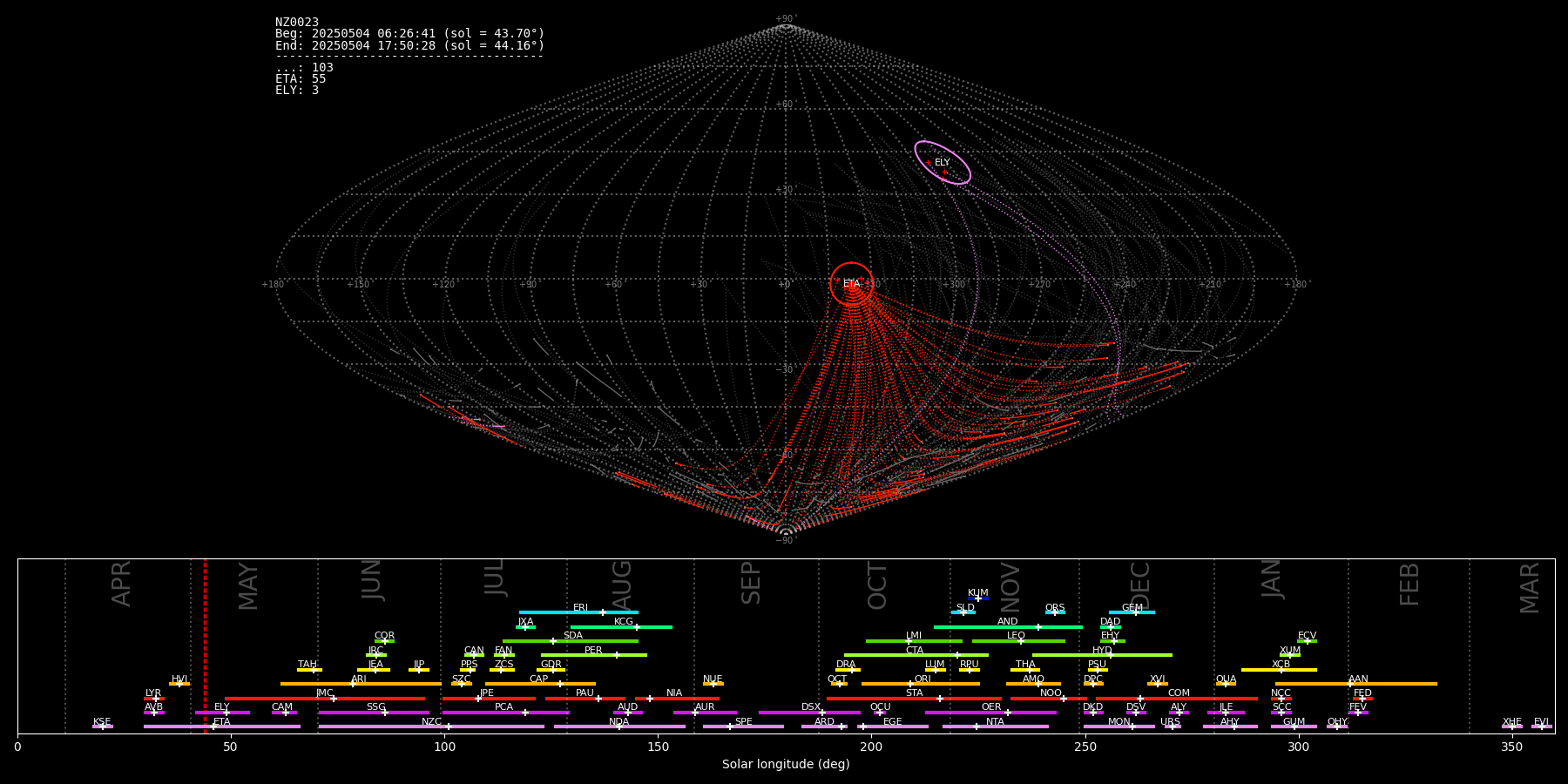Screen dimensions: 1568x784
Task: Select the "ELY: 3" count in header
Action: (297, 91)
